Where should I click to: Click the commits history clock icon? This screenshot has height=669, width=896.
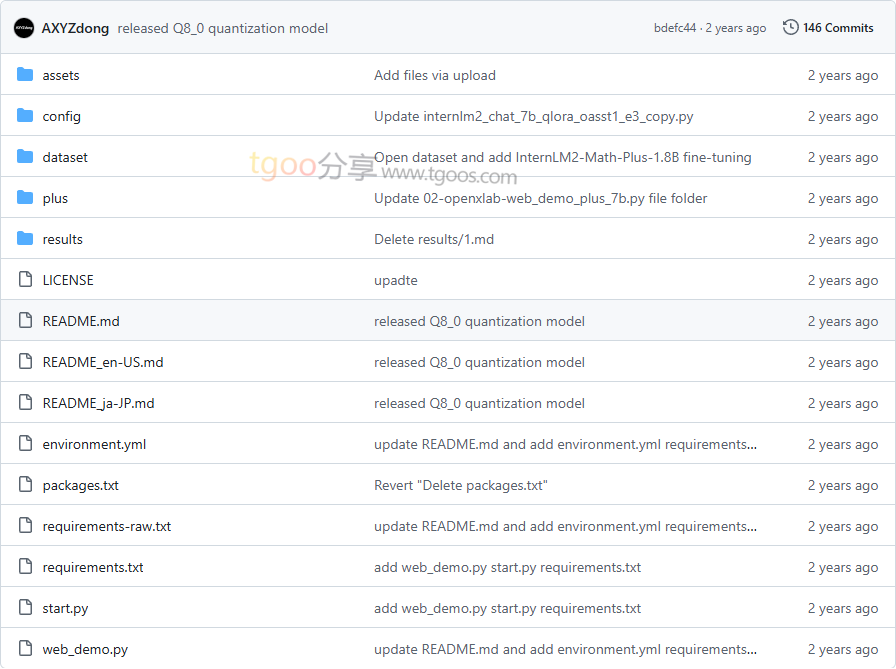pos(791,28)
